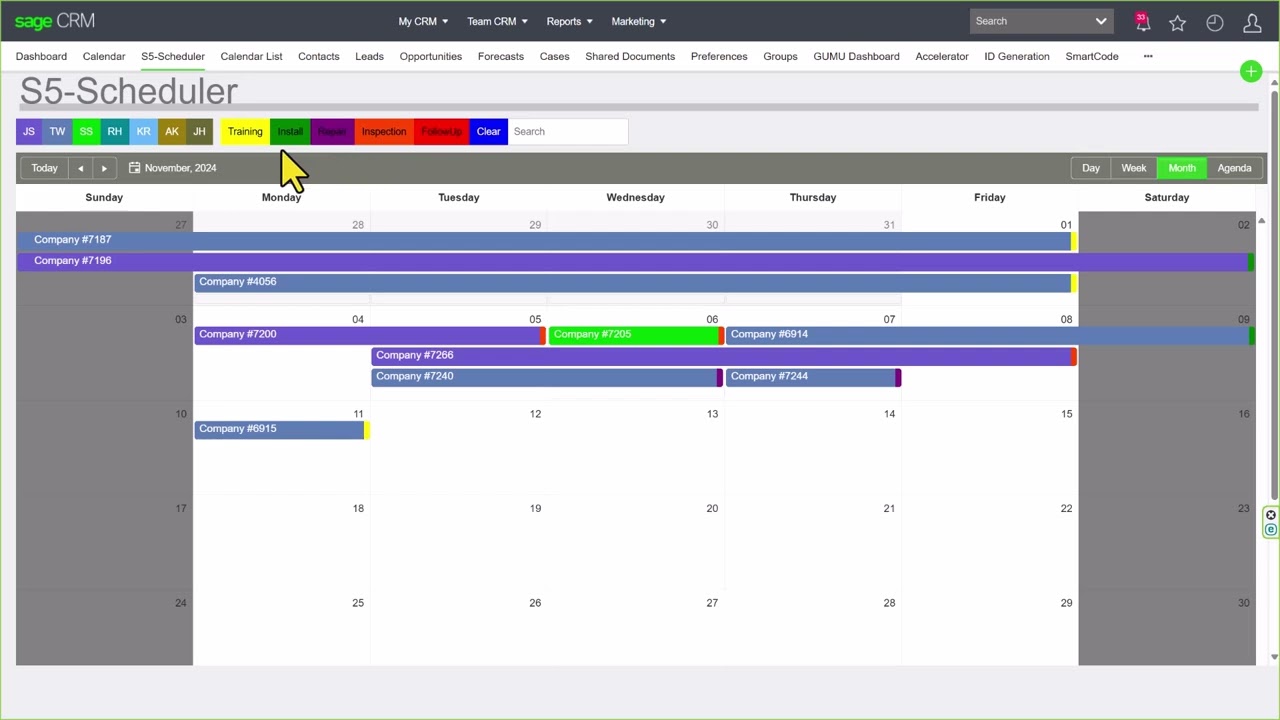Click the green plus add button
The image size is (1280, 720).
[1250, 71]
